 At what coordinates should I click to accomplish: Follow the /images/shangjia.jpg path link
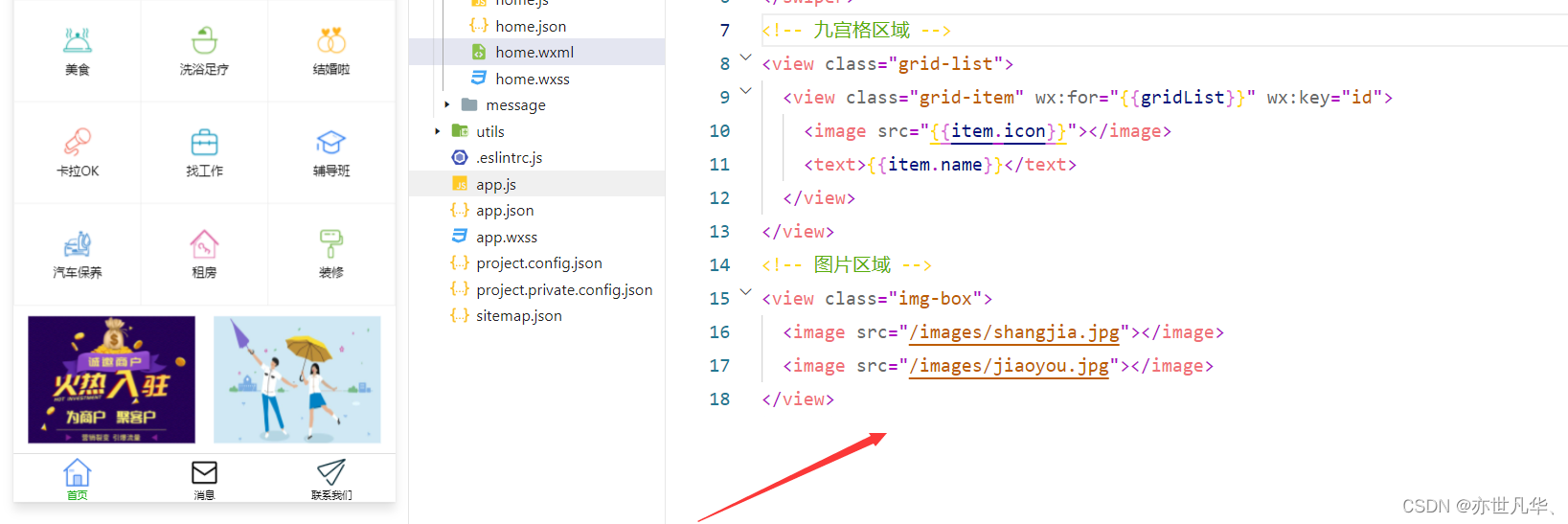(x=1014, y=332)
